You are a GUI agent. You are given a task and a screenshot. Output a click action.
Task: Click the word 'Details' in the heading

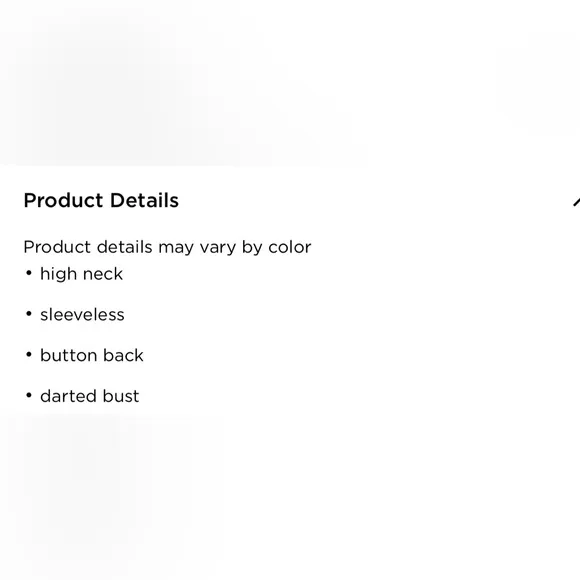tap(144, 200)
